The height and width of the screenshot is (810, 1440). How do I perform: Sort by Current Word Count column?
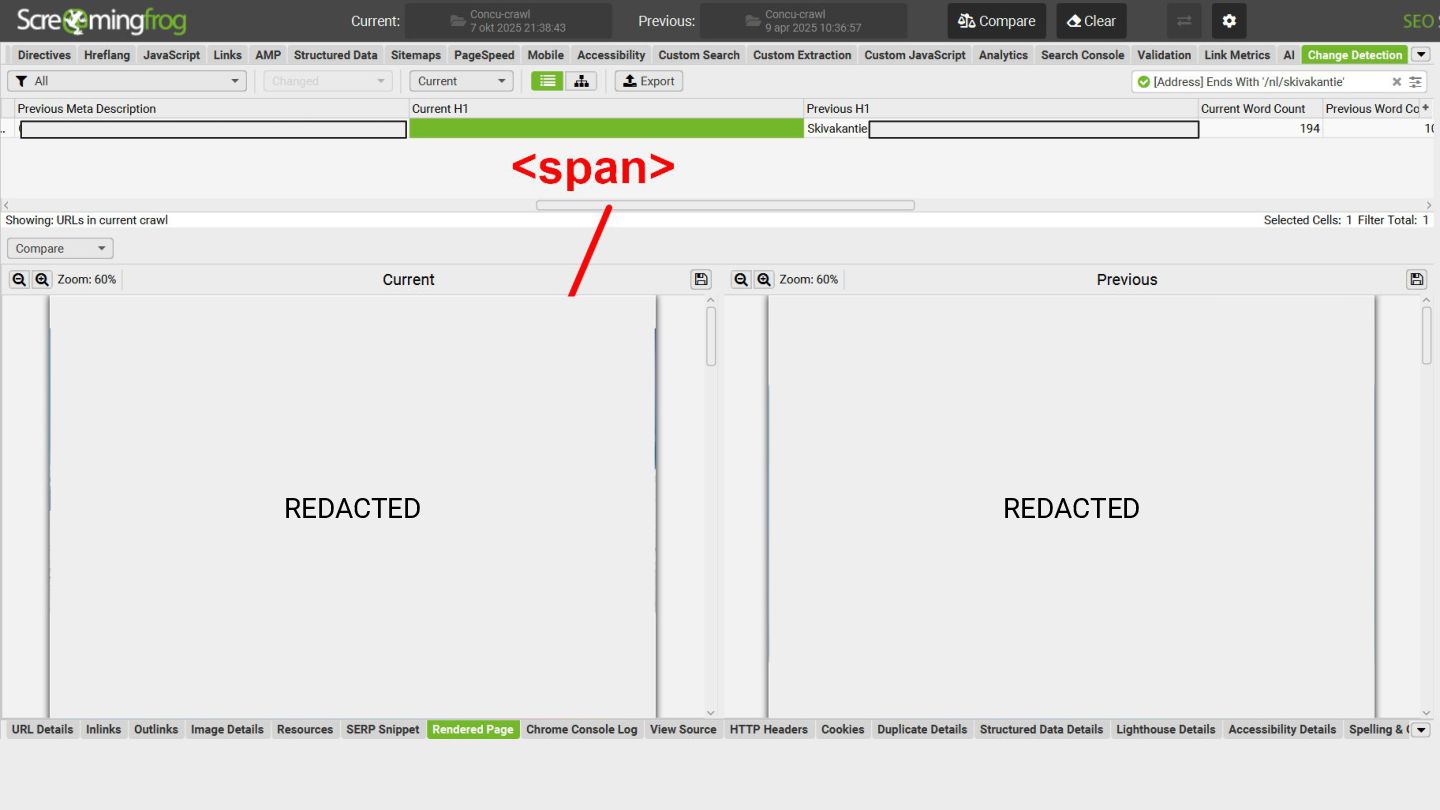tap(1260, 109)
